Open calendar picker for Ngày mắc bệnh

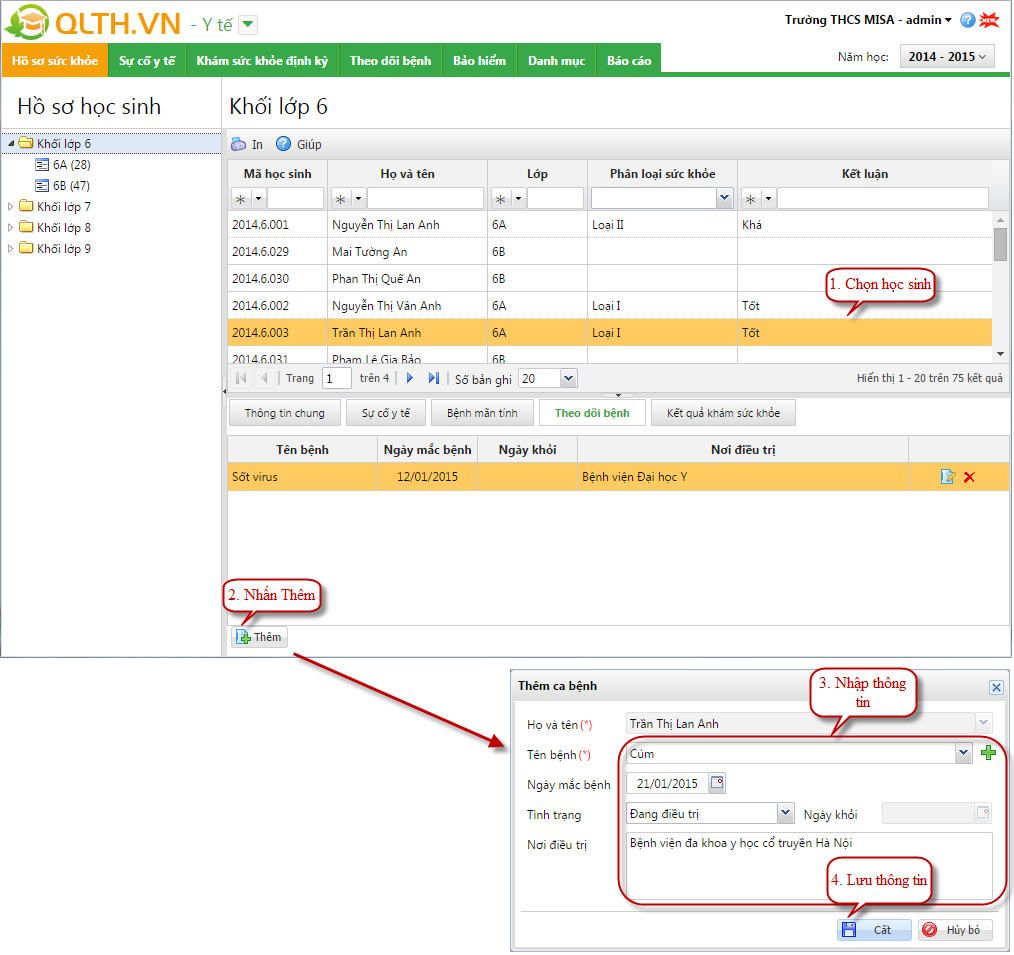(716, 783)
